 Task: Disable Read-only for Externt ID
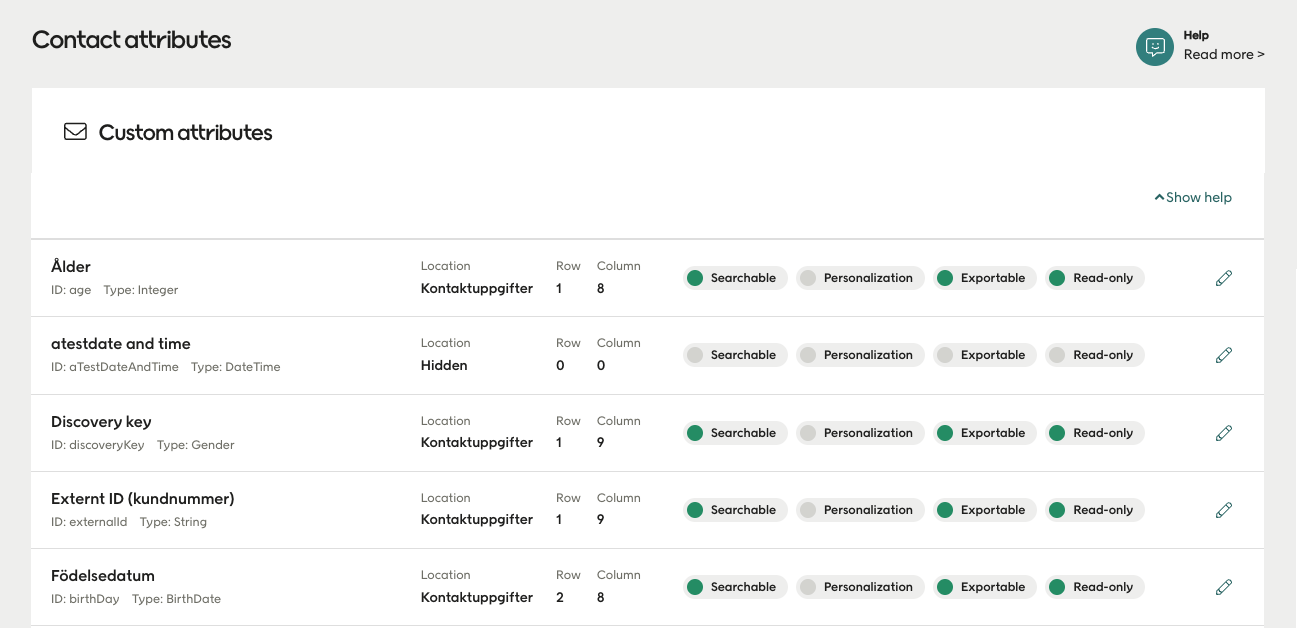[1095, 510]
